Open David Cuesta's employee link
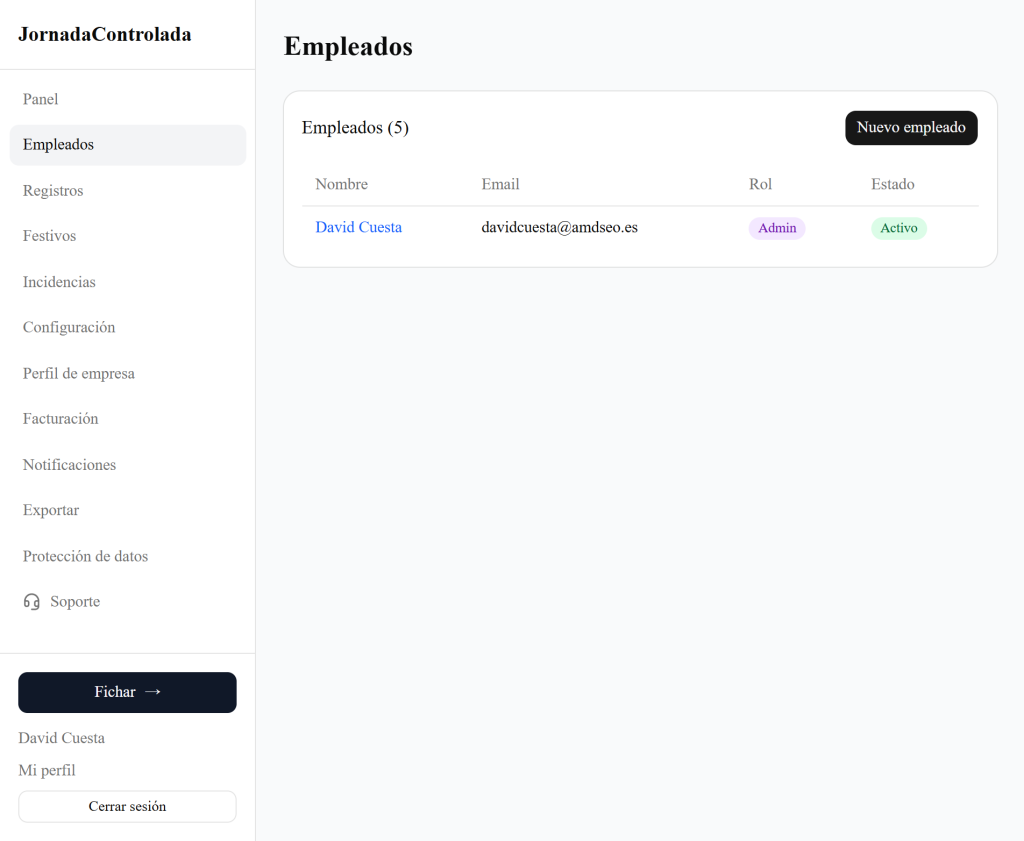This screenshot has height=841, width=1024. (x=359, y=228)
